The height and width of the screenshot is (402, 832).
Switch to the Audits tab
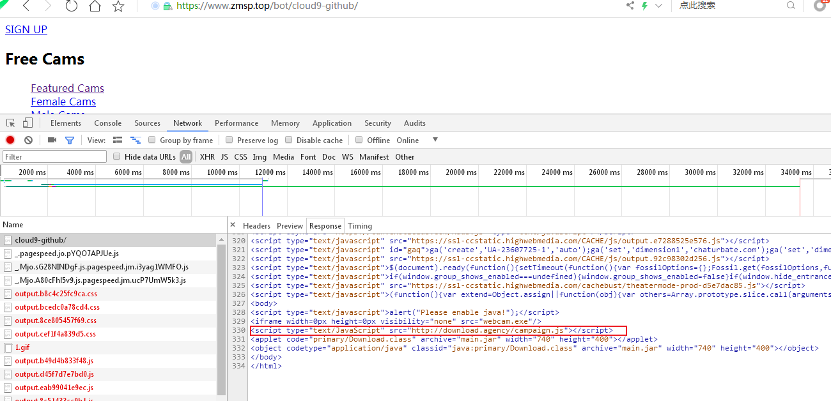coord(414,123)
